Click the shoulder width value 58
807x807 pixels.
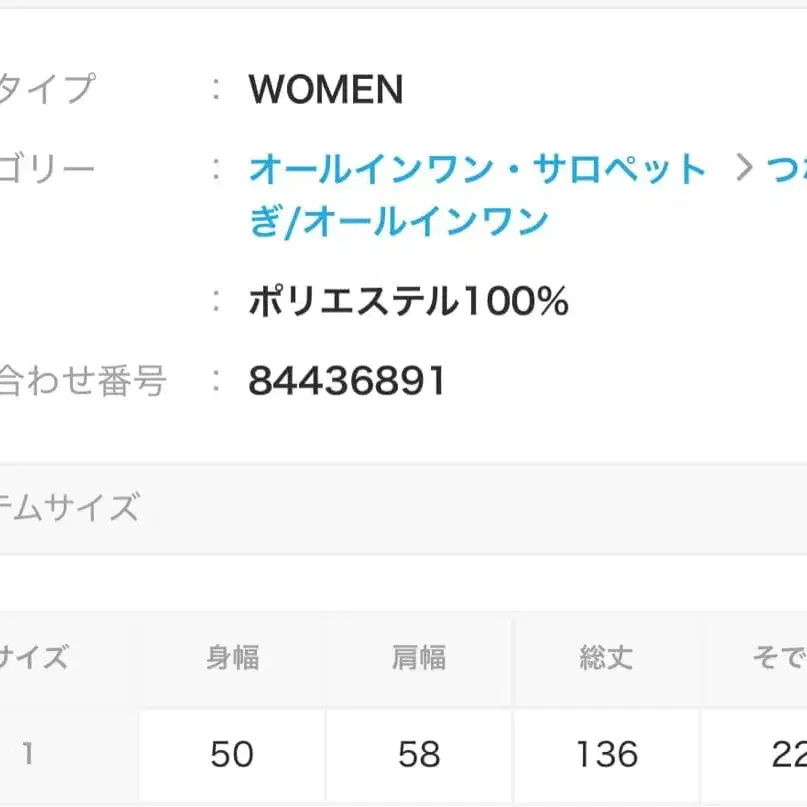pyautogui.click(x=418, y=754)
